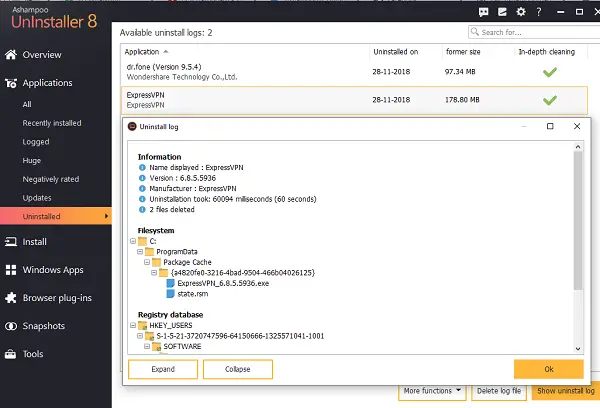Image resolution: width=600 pixels, height=408 pixels.
Task: Open settings gear icon
Action: 521,12
